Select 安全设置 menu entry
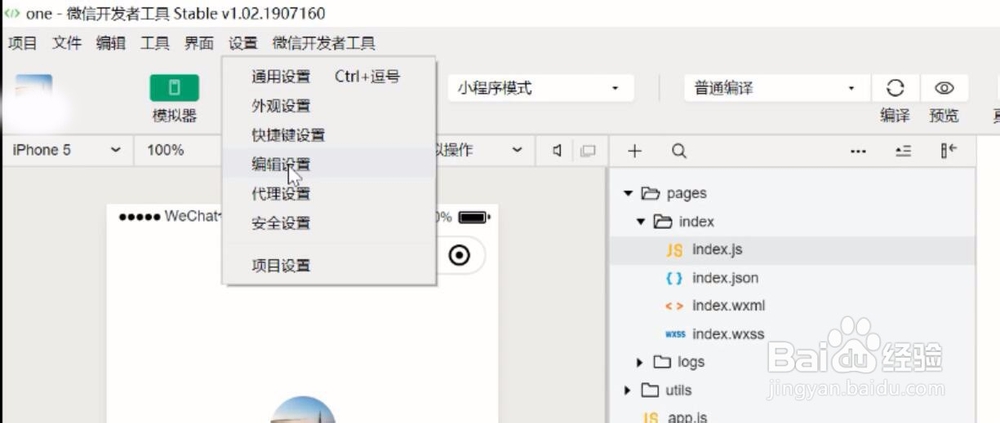This screenshot has height=423, width=1000. [329, 223]
